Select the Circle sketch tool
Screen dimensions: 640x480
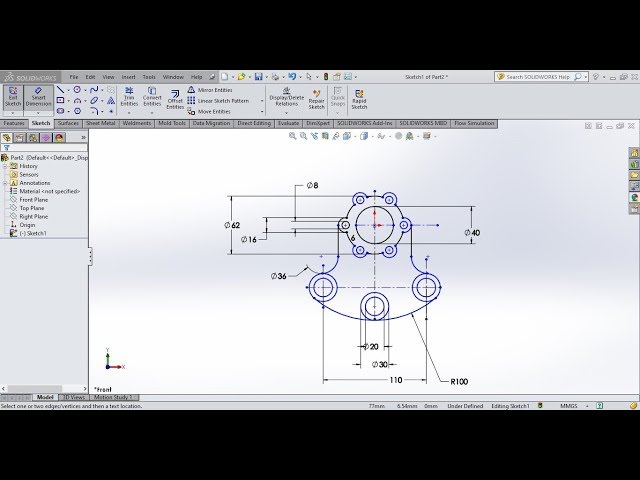click(77, 90)
